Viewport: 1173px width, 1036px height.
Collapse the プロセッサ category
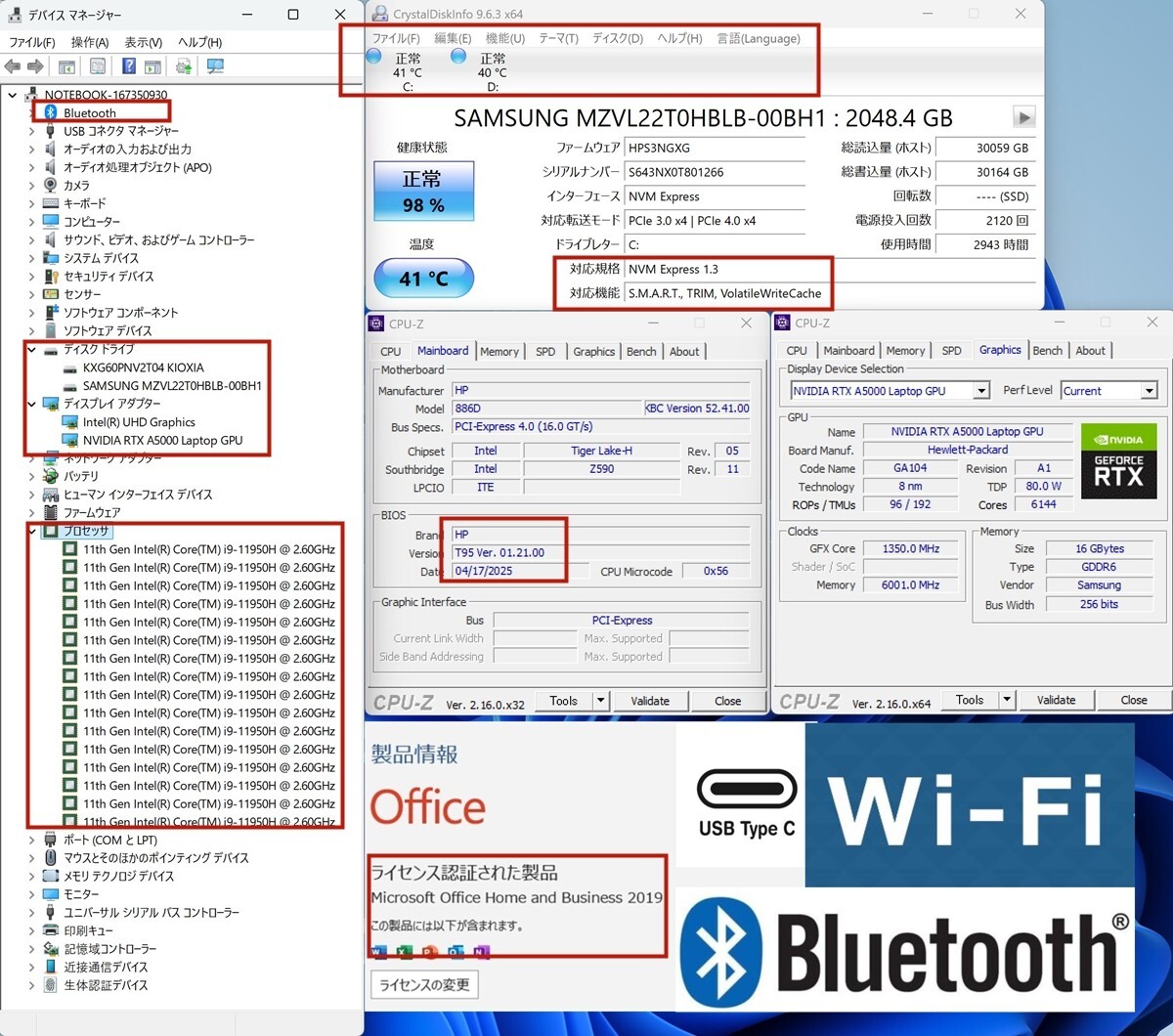tap(31, 531)
